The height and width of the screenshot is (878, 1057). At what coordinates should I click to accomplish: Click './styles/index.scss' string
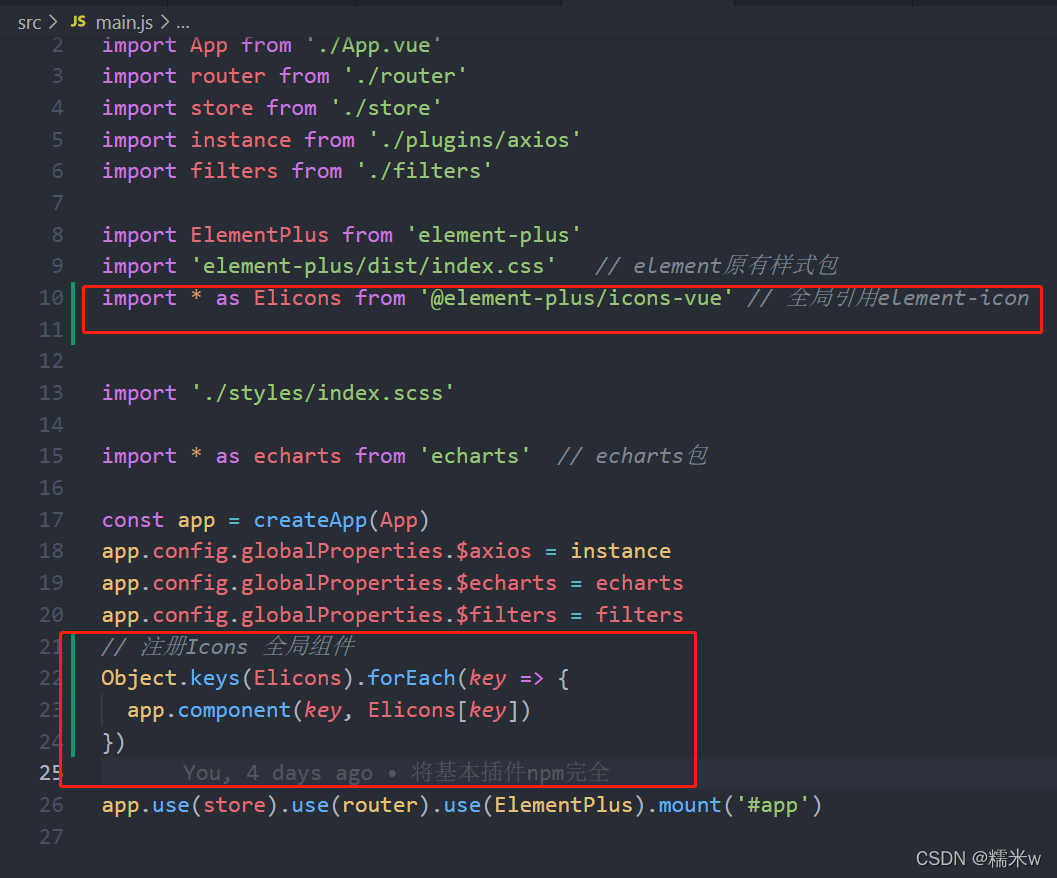click(323, 392)
